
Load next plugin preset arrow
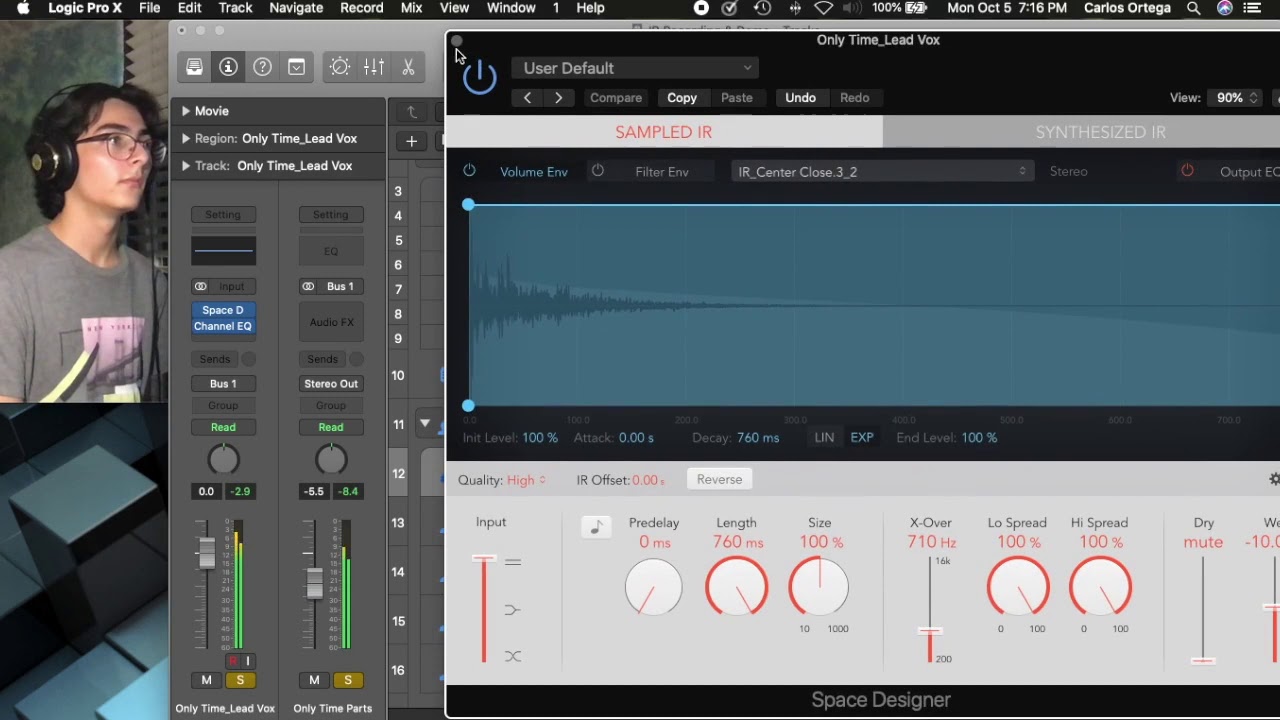(558, 98)
